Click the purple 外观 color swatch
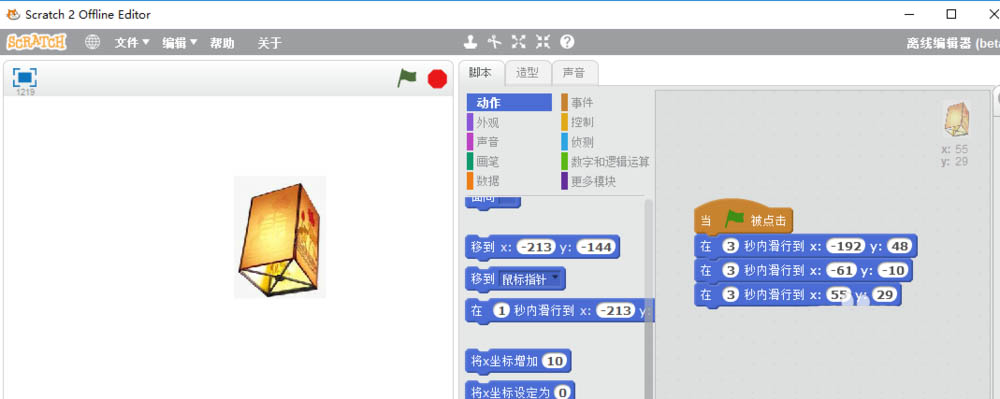The height and width of the screenshot is (399, 1000). pos(470,122)
